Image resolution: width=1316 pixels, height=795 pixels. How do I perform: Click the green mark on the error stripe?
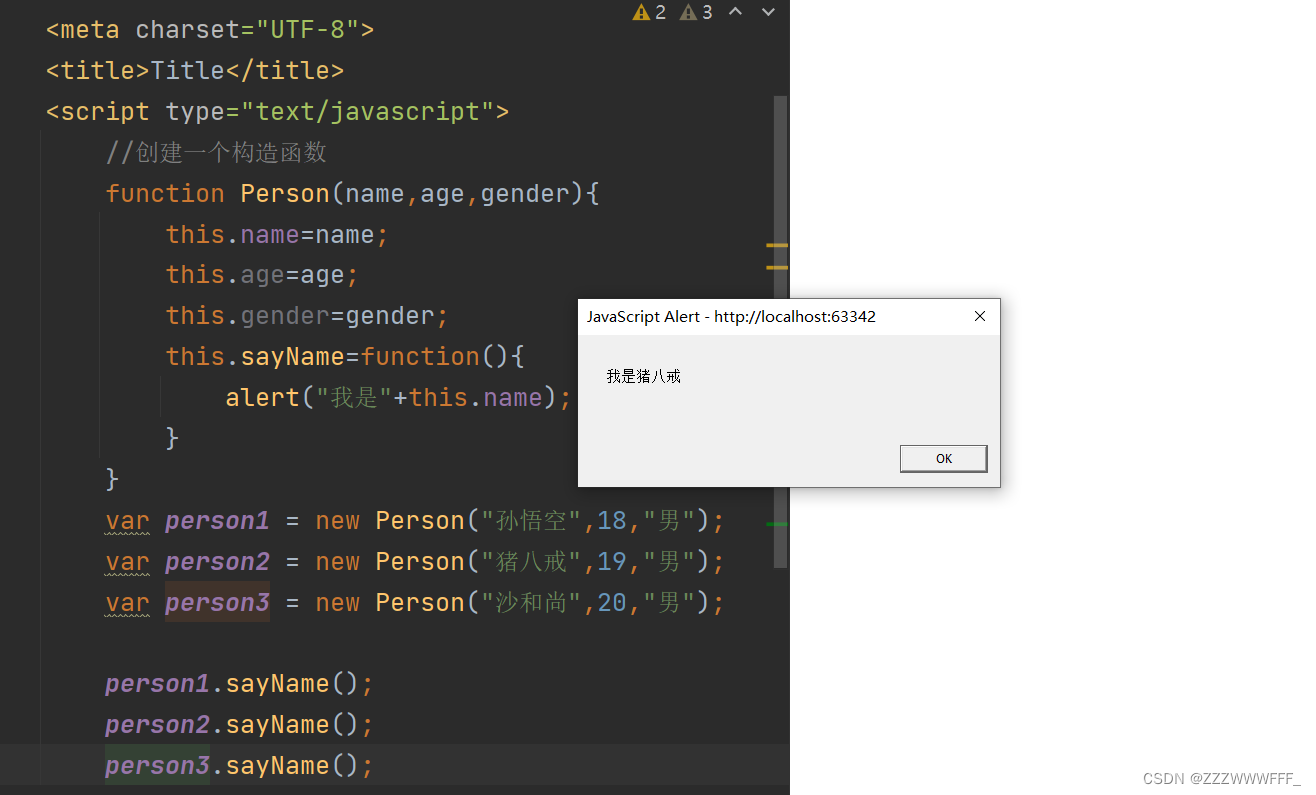tap(777, 523)
